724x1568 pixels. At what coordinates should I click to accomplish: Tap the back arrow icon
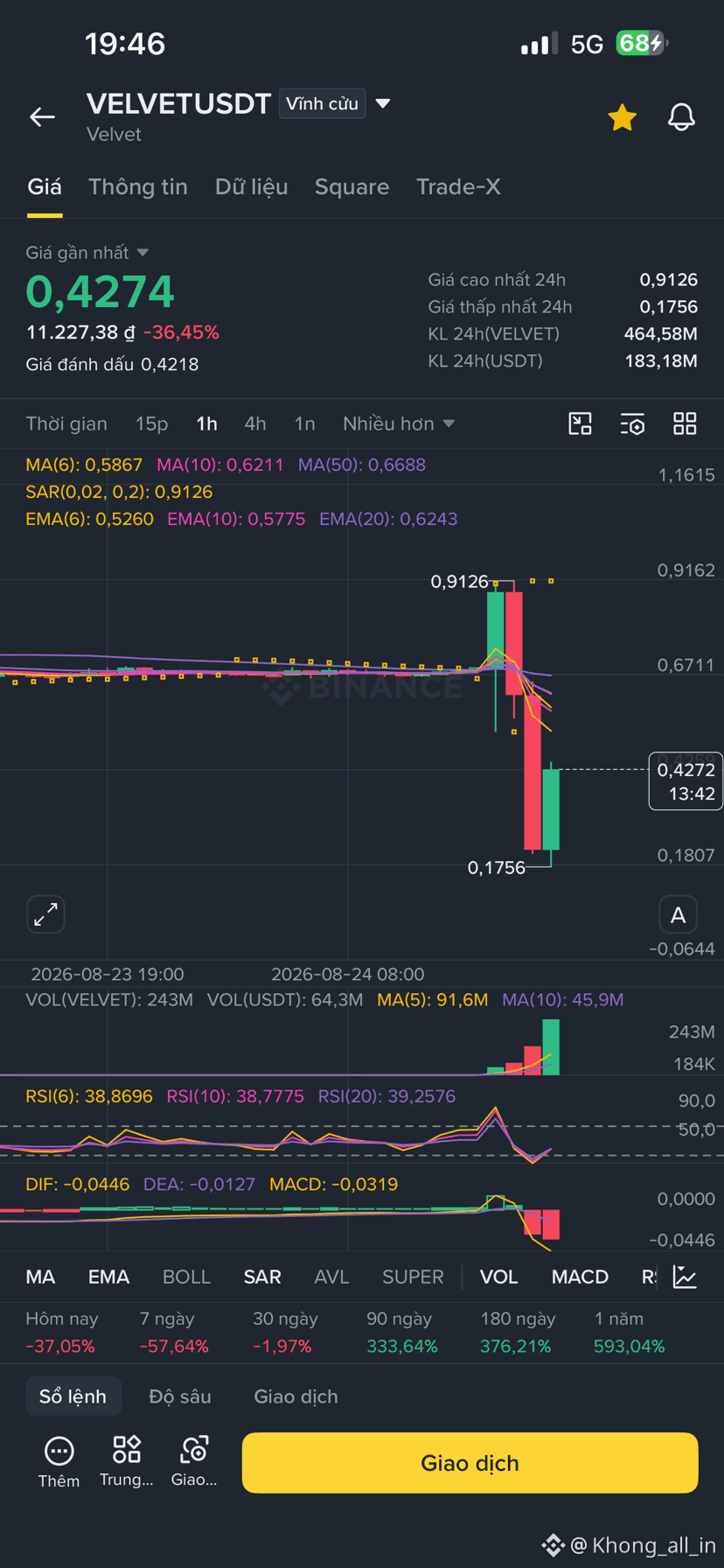42,117
